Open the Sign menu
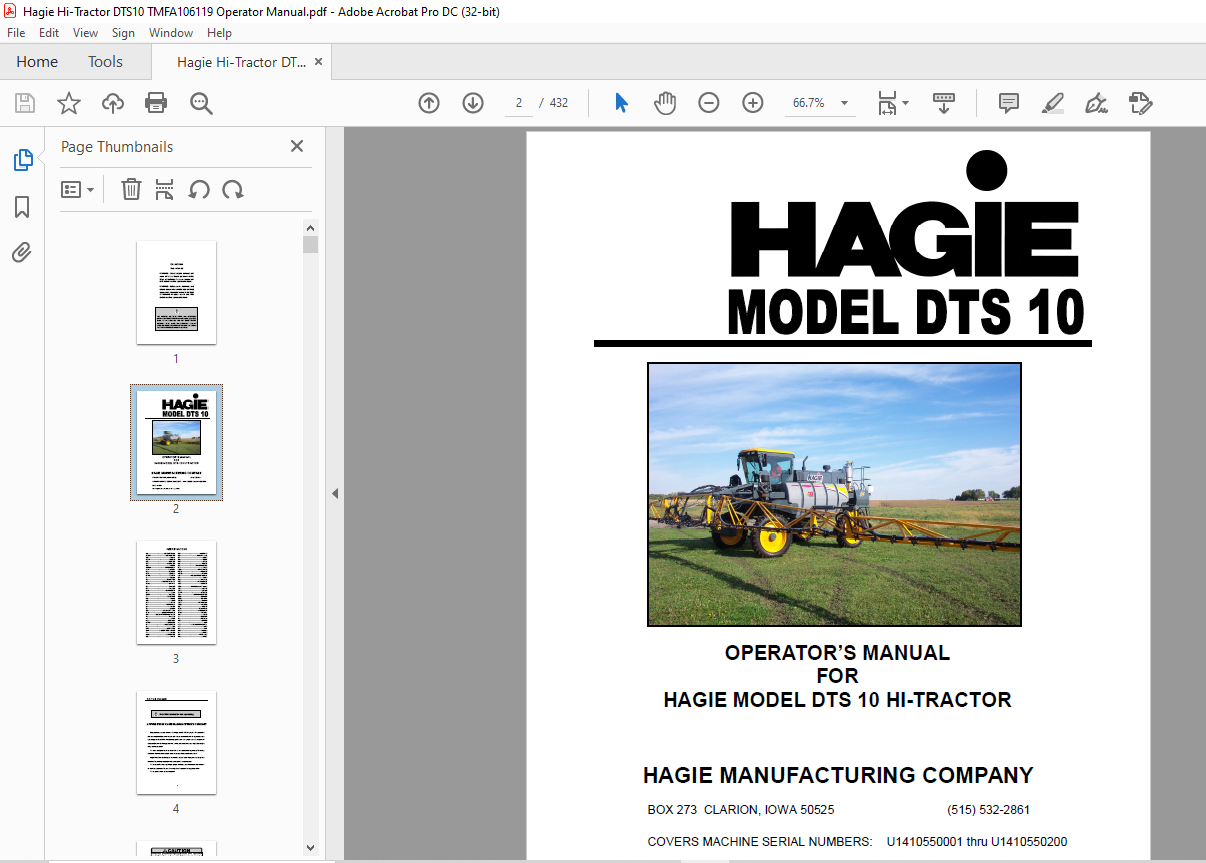The width and height of the screenshot is (1206, 863). 123,33
